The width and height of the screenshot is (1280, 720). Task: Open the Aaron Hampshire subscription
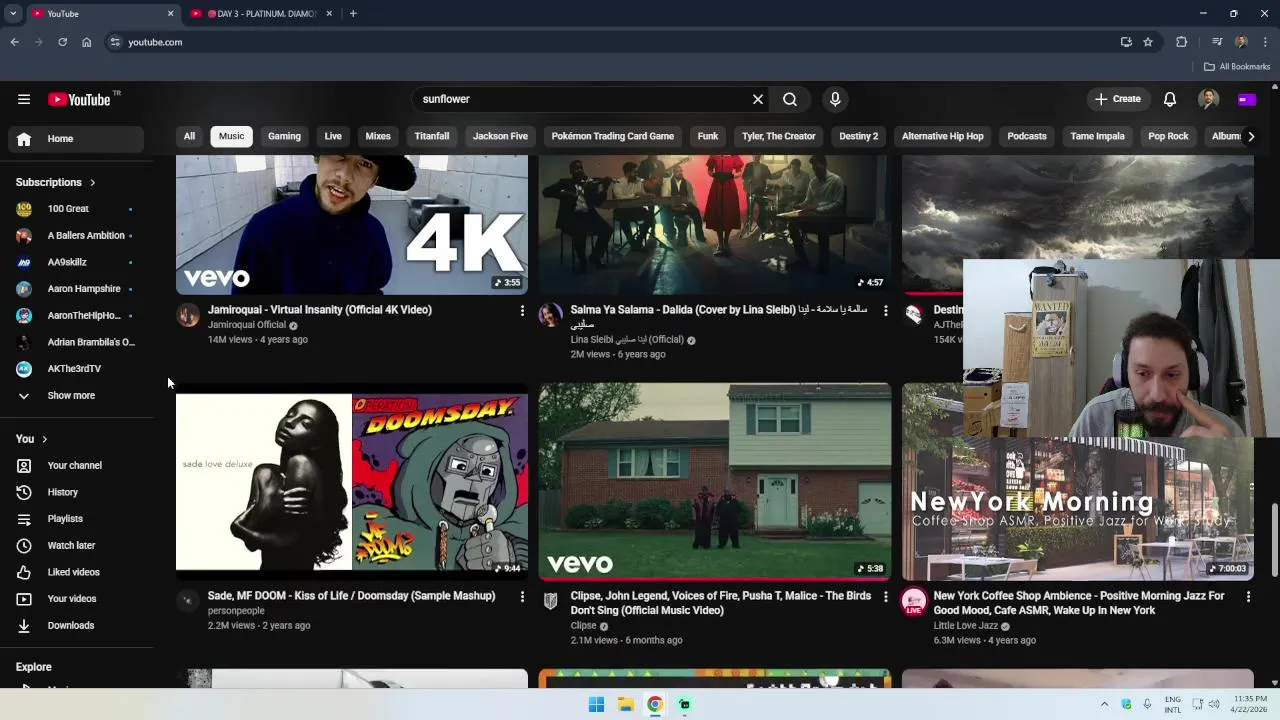click(76, 289)
